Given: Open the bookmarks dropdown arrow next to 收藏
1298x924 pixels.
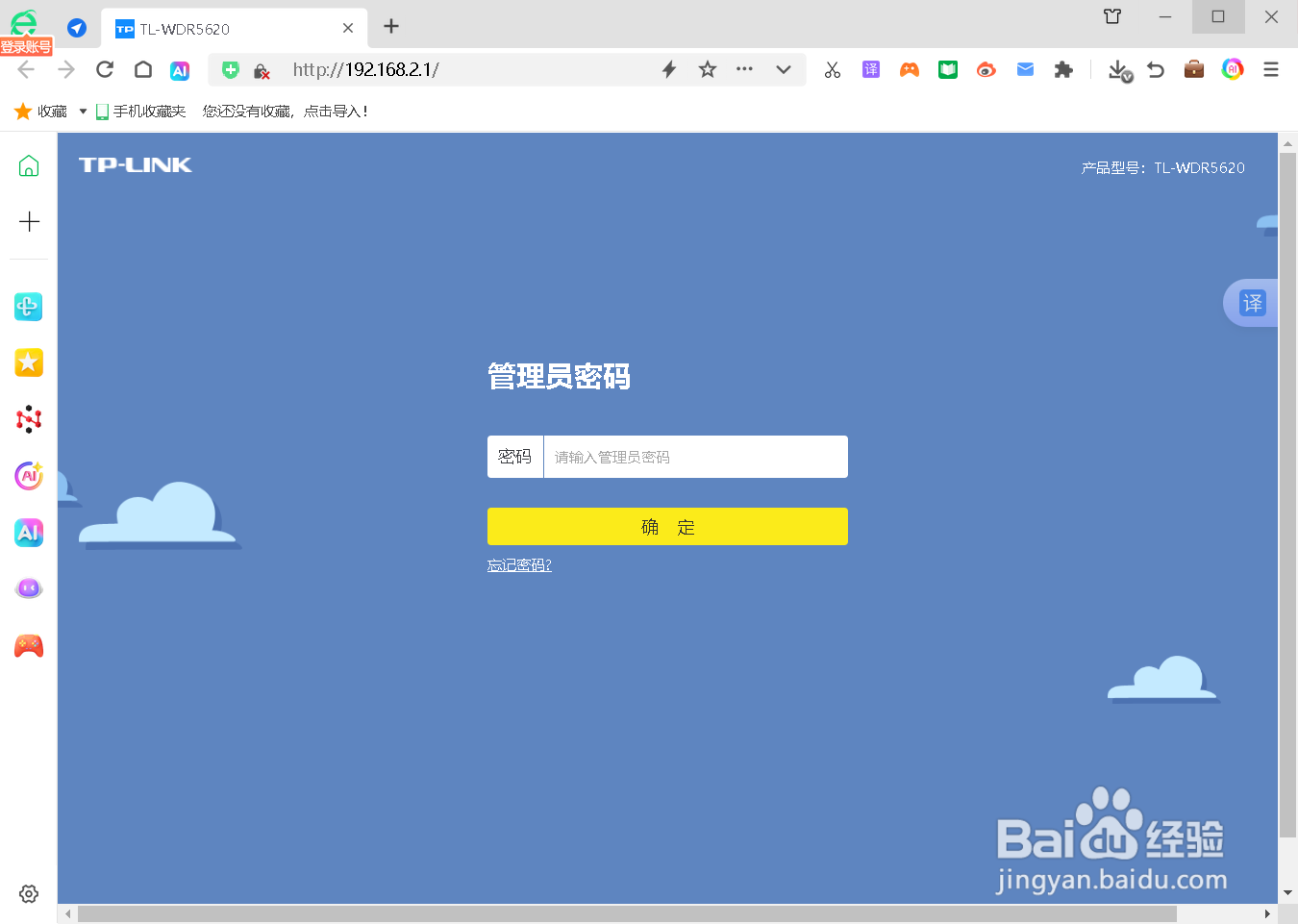Looking at the screenshot, I should click(x=82, y=111).
